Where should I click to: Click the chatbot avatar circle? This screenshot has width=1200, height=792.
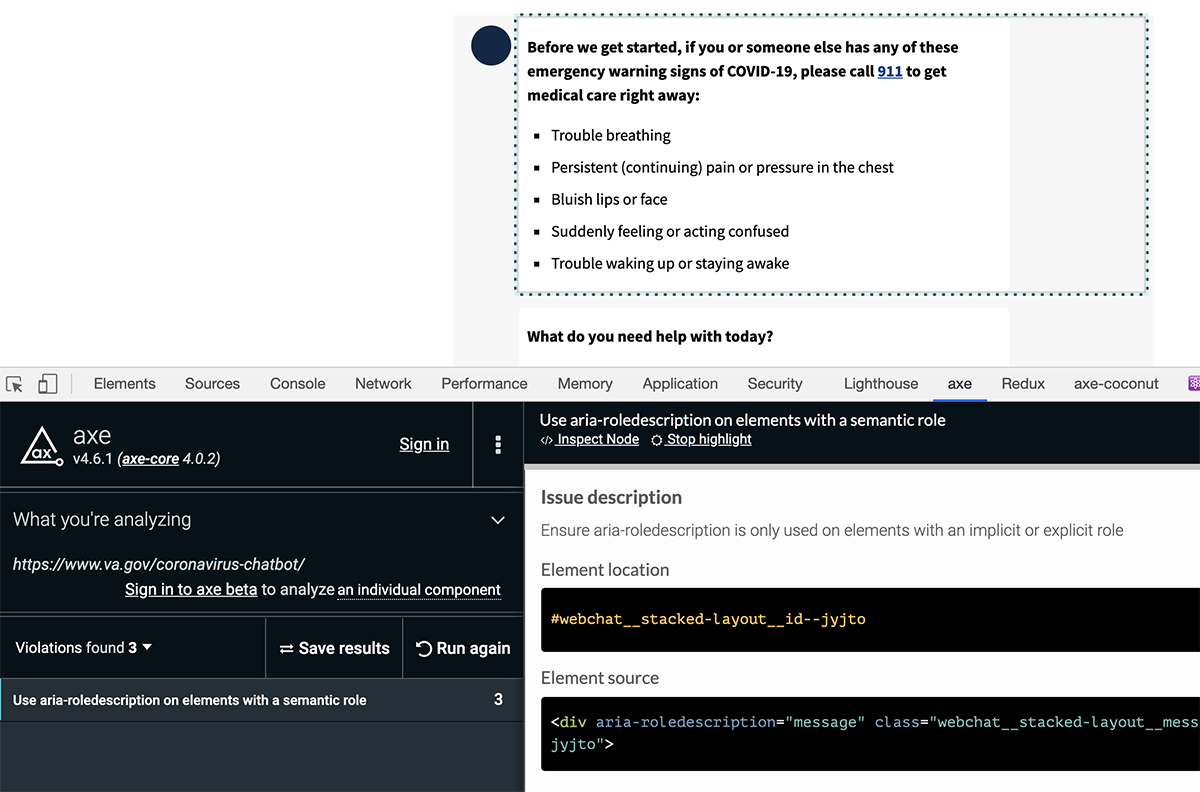pyautogui.click(x=491, y=45)
